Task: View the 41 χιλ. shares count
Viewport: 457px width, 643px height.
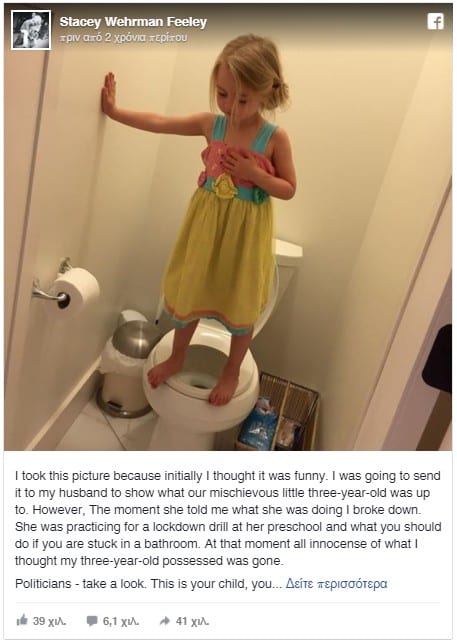Action: click(x=192, y=621)
